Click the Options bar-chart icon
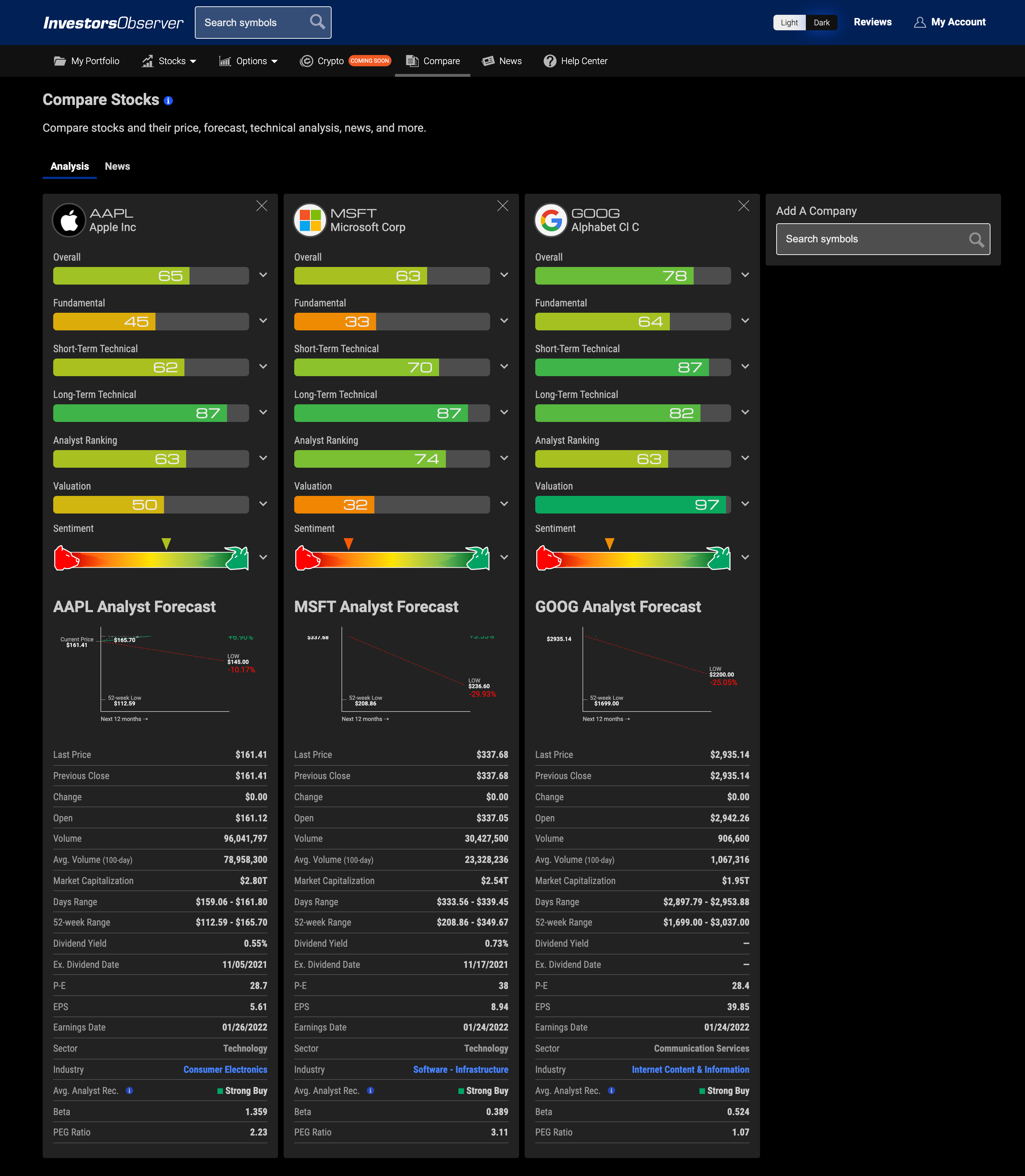 (x=225, y=61)
